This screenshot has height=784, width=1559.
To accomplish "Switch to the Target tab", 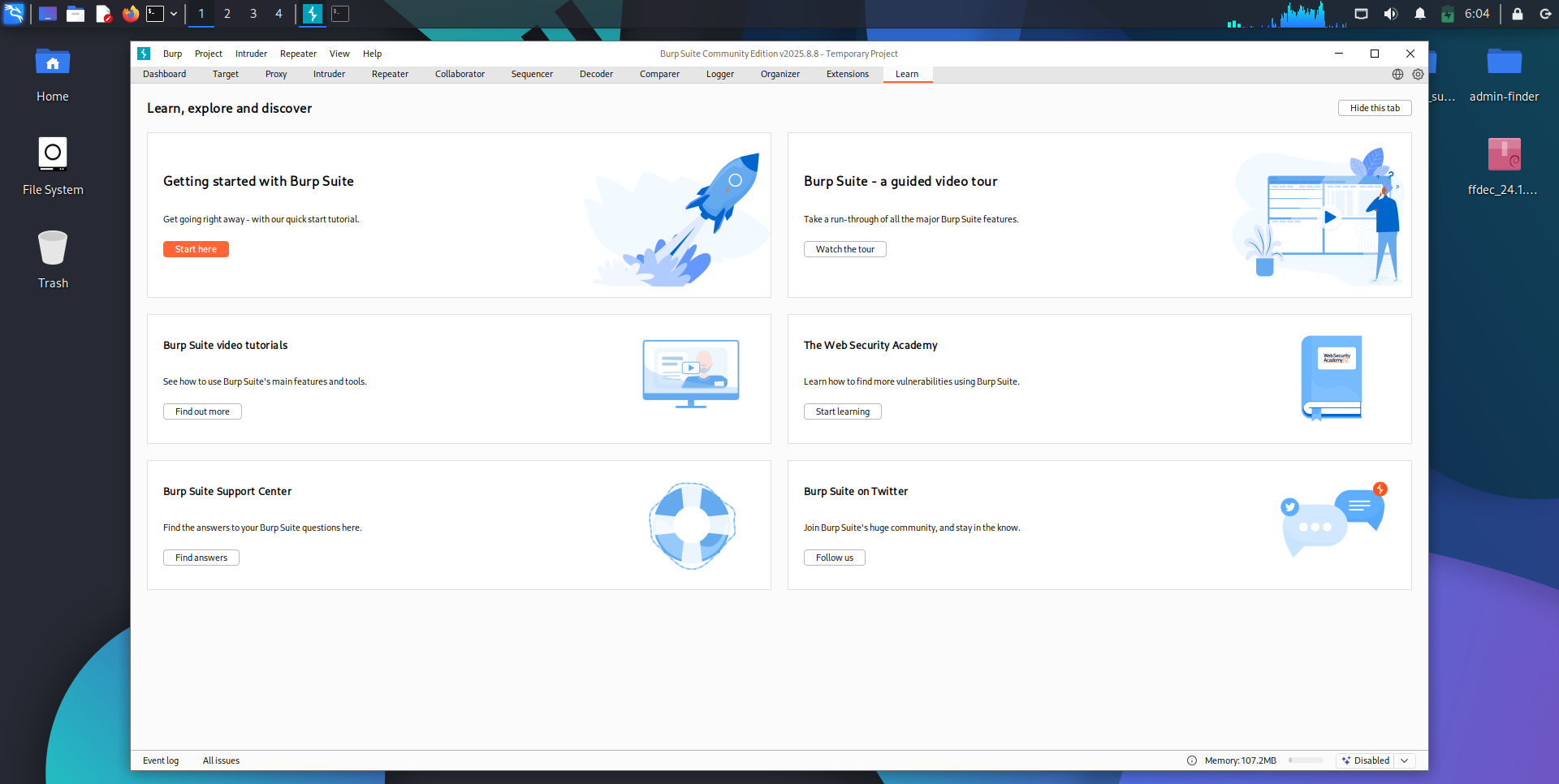I will pyautogui.click(x=226, y=74).
